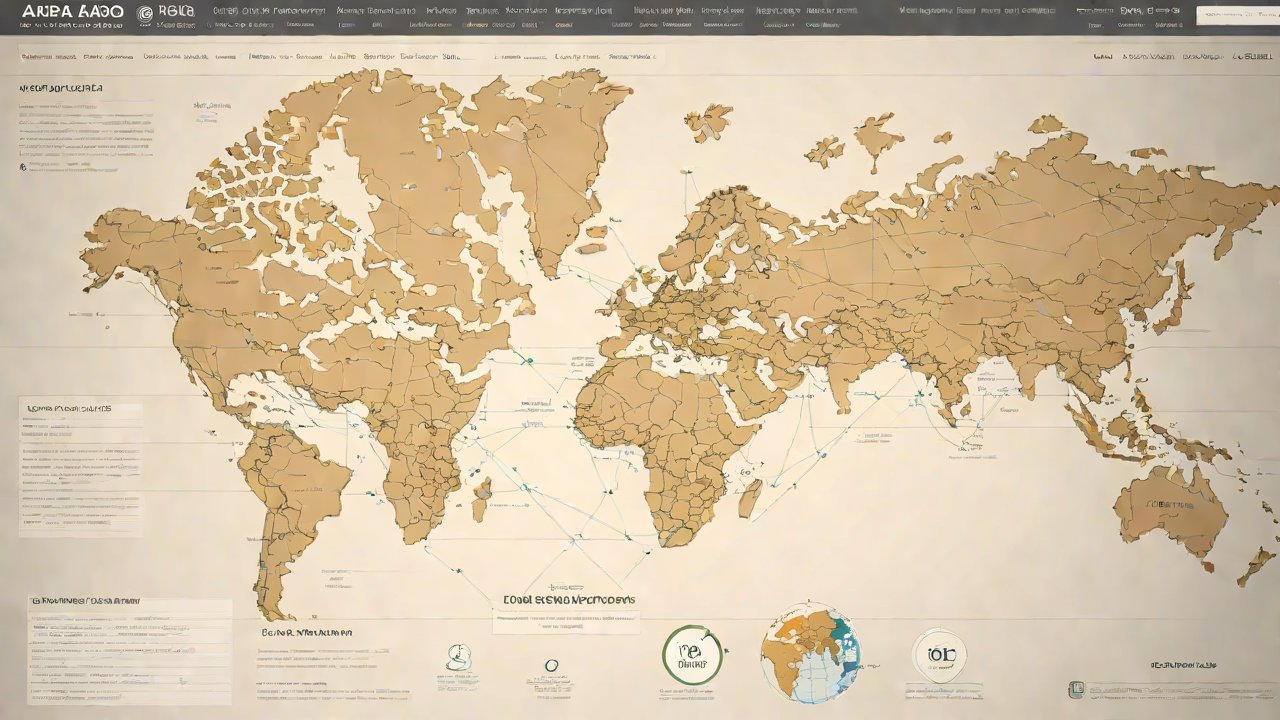
Task: Click the top-left site title logo text
Action: (66, 12)
